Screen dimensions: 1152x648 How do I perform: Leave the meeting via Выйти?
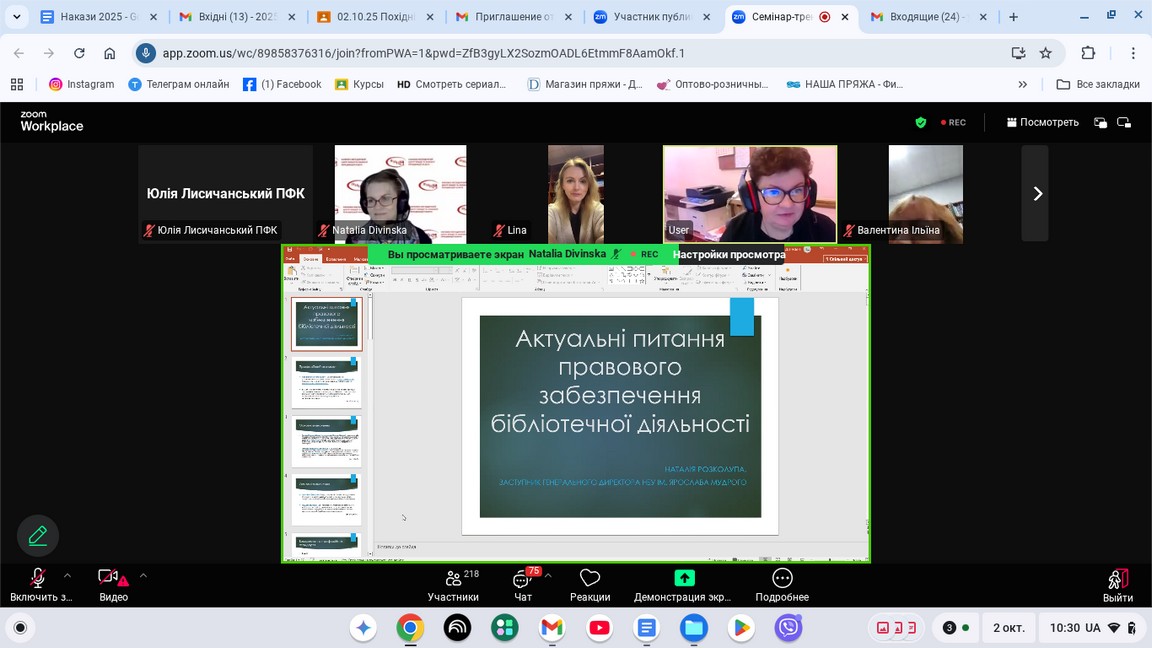pyautogui.click(x=1117, y=585)
